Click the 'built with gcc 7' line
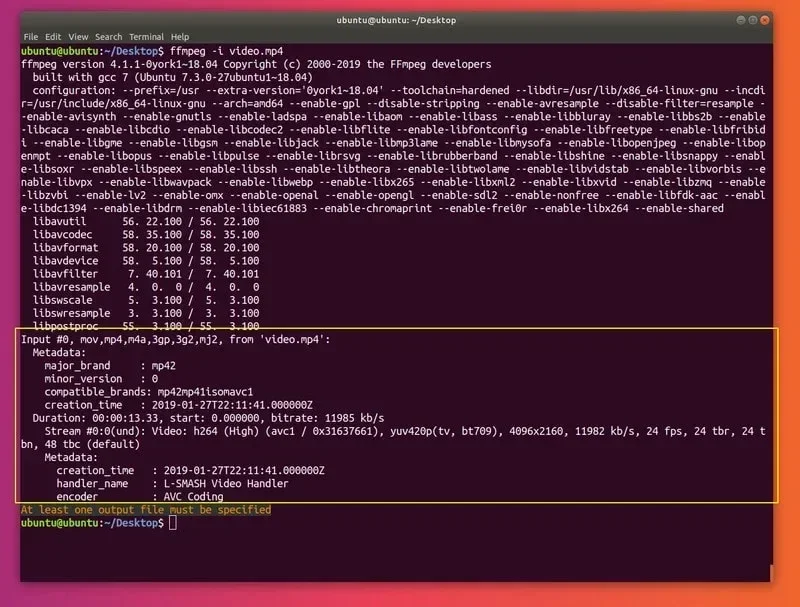The width and height of the screenshot is (800, 607). coord(172,78)
